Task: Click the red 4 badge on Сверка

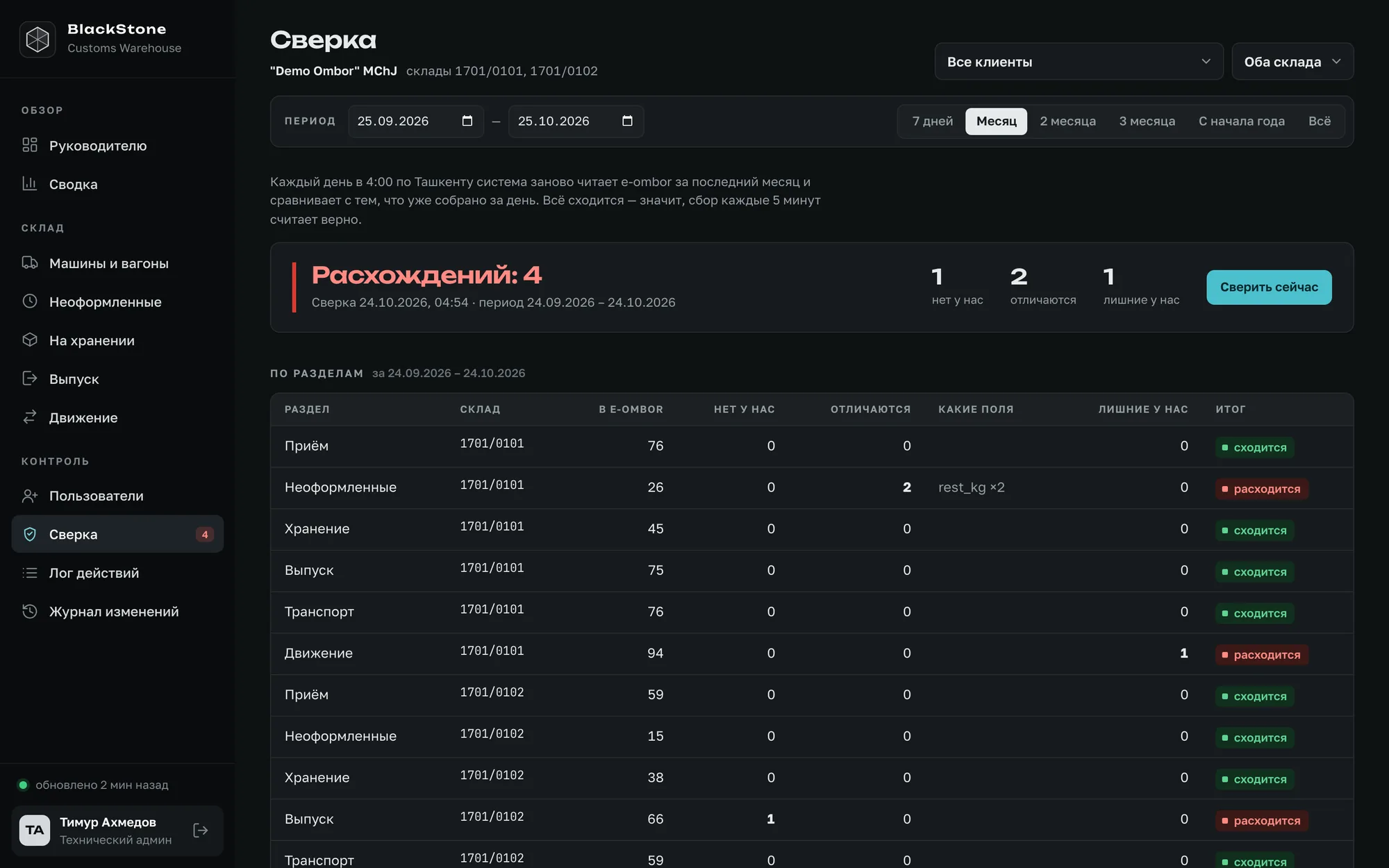Action: pyautogui.click(x=204, y=534)
